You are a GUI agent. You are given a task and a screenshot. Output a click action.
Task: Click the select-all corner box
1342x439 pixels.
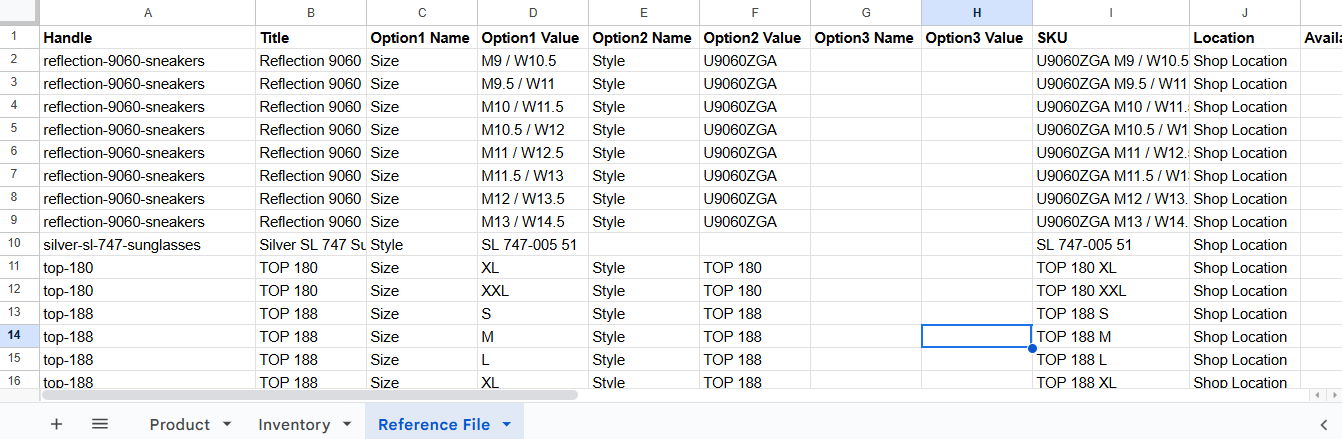tap(19, 12)
